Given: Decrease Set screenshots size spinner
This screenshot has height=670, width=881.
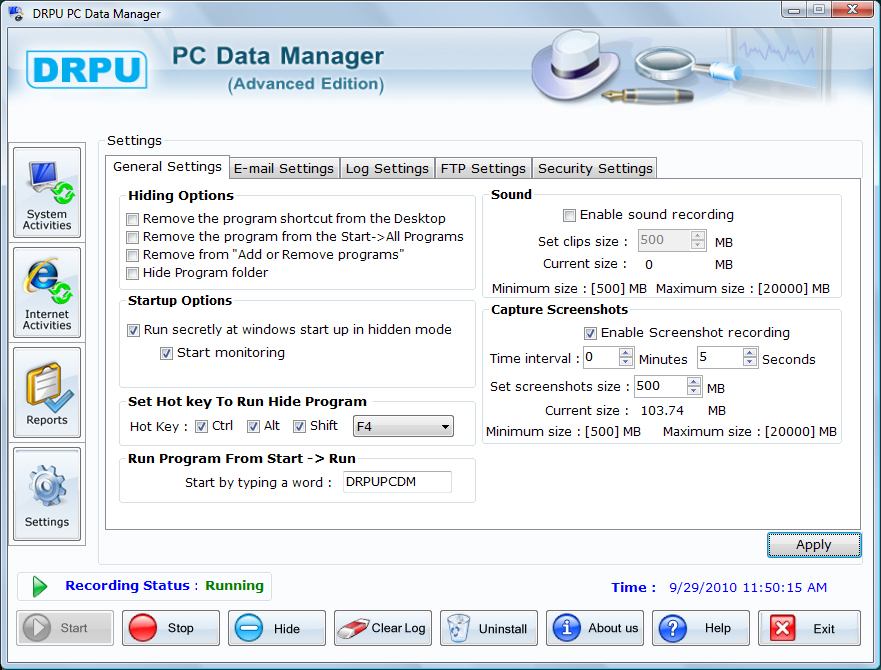Looking at the screenshot, I should tap(694, 391).
